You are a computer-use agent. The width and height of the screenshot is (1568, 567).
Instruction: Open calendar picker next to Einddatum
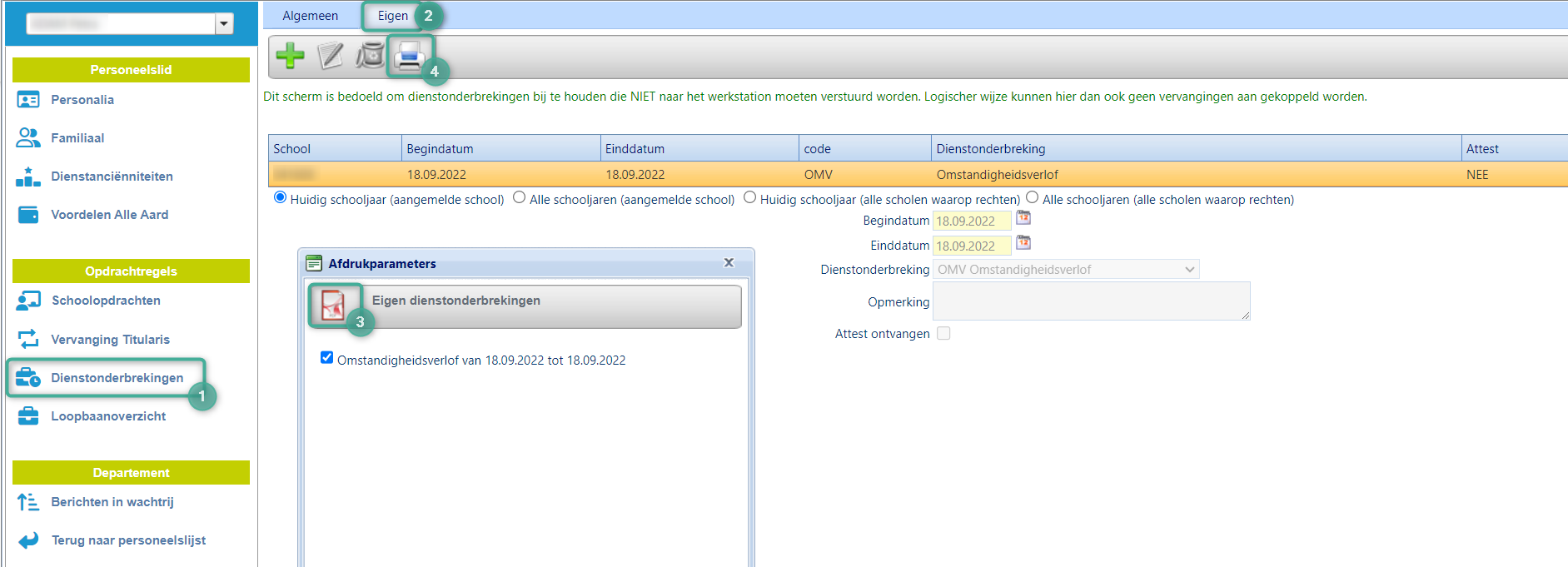(1023, 243)
